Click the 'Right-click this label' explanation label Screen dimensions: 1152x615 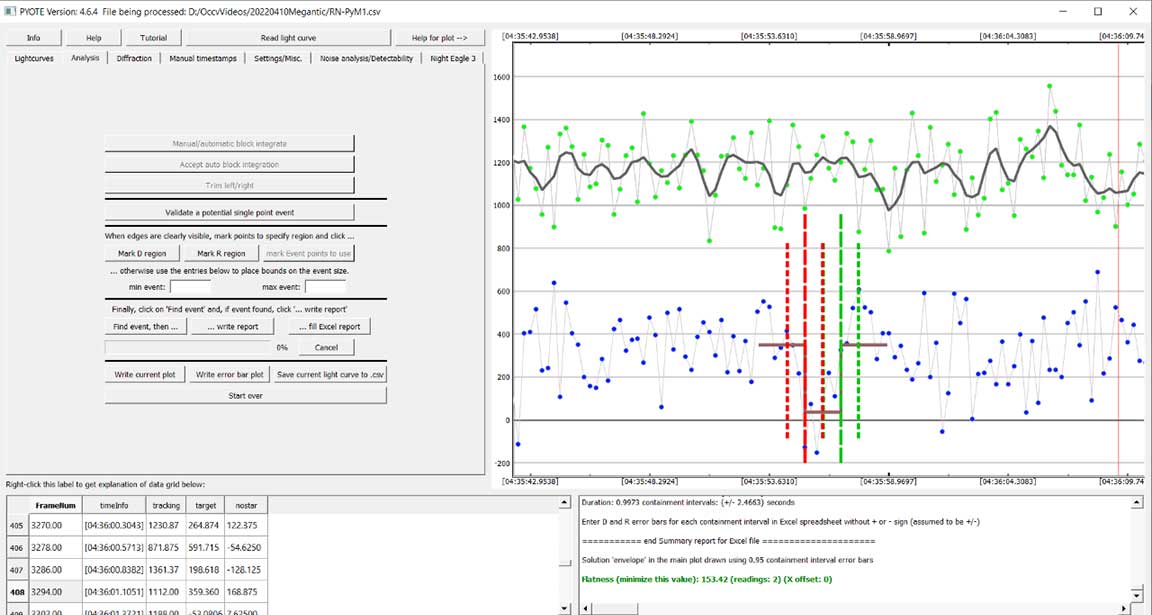pos(105,485)
